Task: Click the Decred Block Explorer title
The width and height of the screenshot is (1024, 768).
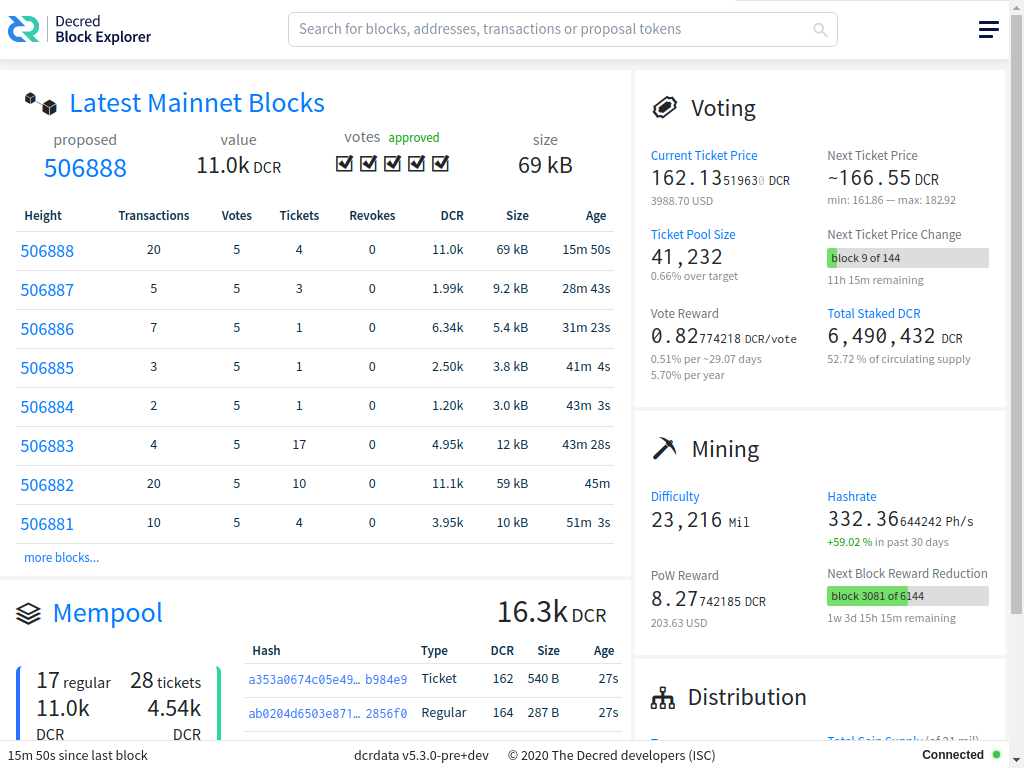Action: [103, 29]
